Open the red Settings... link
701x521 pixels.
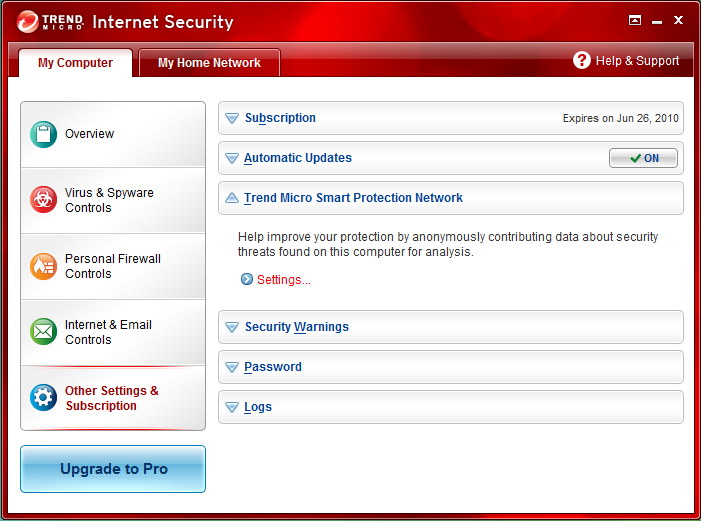click(283, 280)
